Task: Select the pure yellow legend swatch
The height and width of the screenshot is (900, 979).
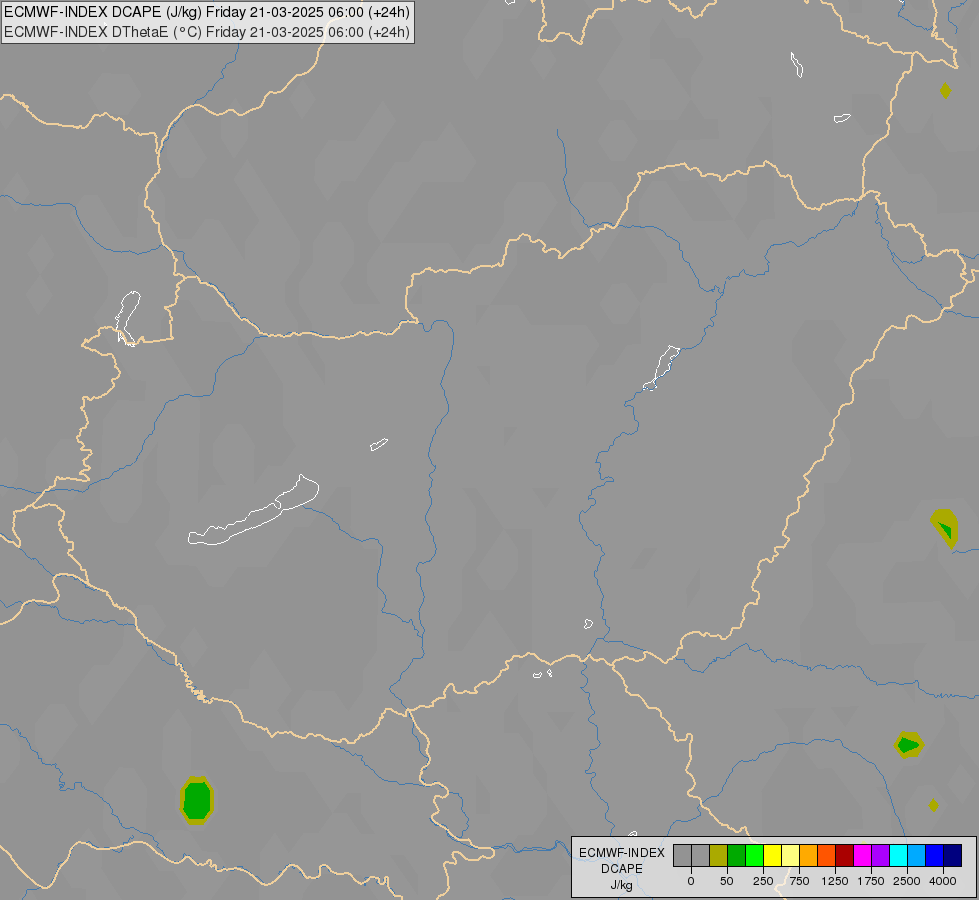Action: (x=773, y=856)
